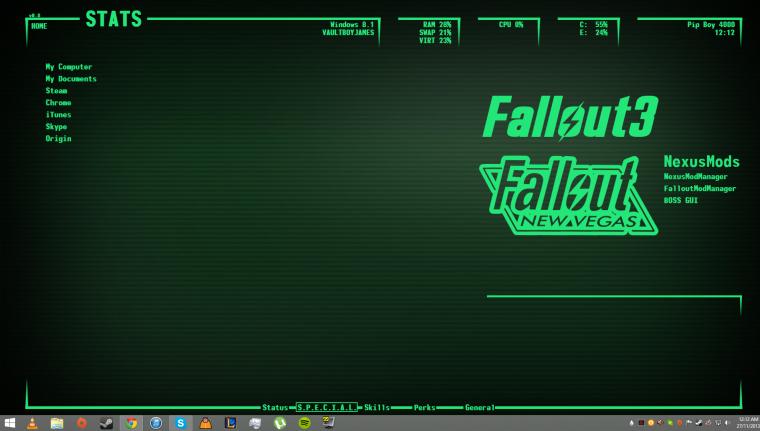Switch to the Skills tab
Image resolution: width=760 pixels, height=431 pixels.
coord(377,407)
